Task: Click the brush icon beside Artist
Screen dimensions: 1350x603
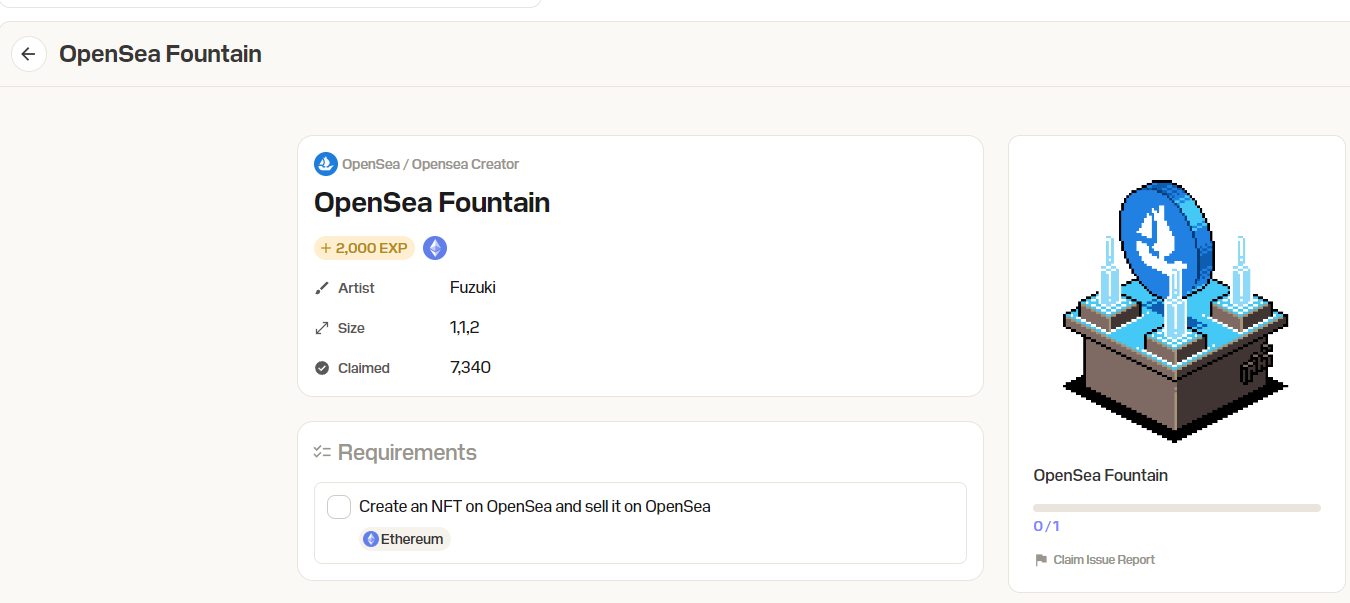Action: (322, 288)
